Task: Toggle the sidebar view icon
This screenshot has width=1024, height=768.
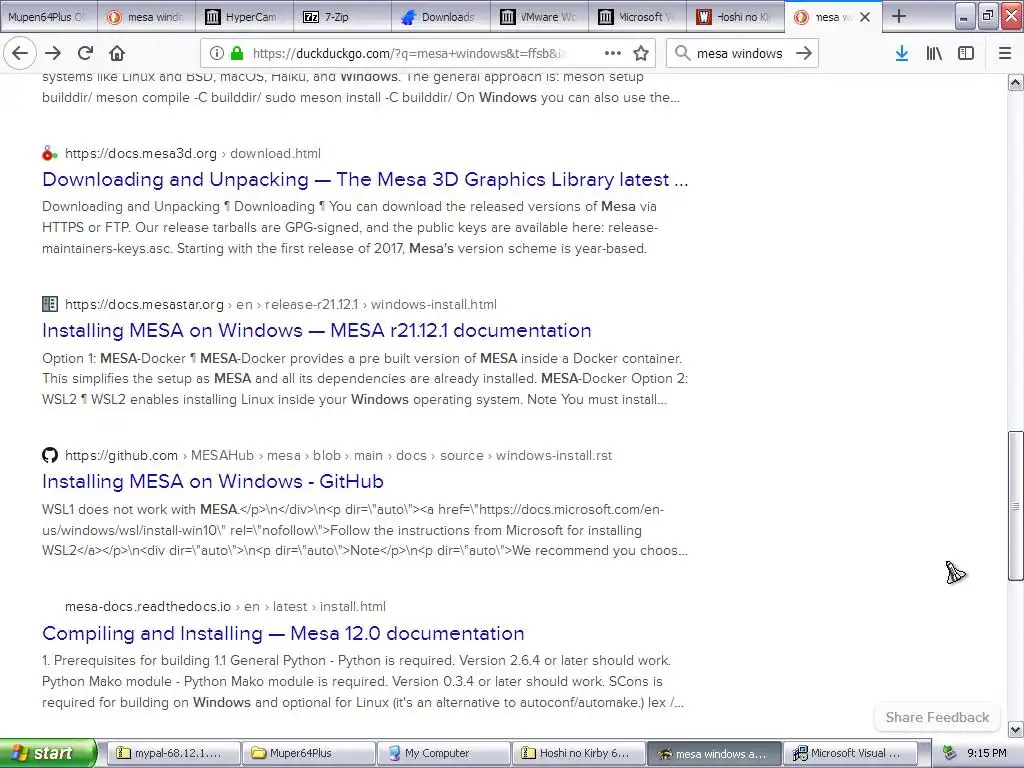Action: tap(966, 53)
